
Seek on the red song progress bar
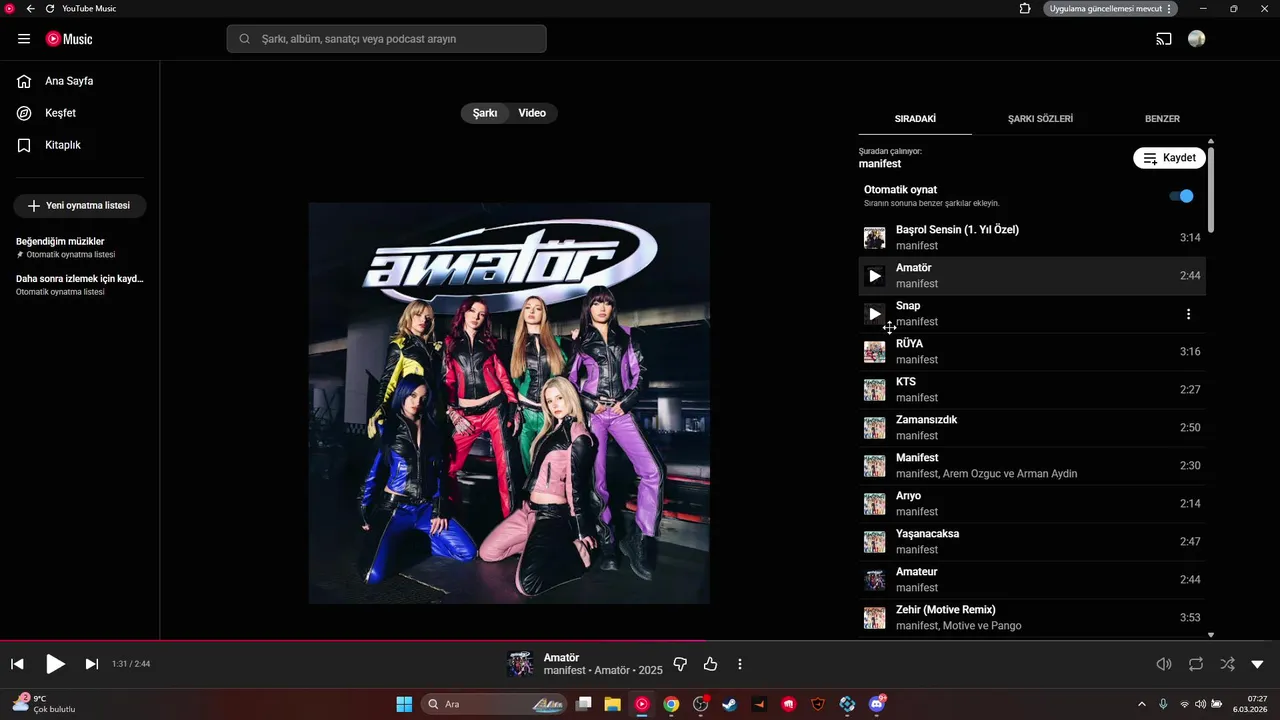353,641
